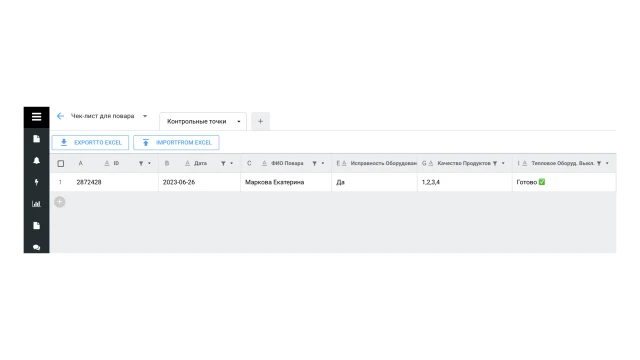640x360 pixels.
Task: Add a new tab with plus button
Action: click(x=260, y=121)
